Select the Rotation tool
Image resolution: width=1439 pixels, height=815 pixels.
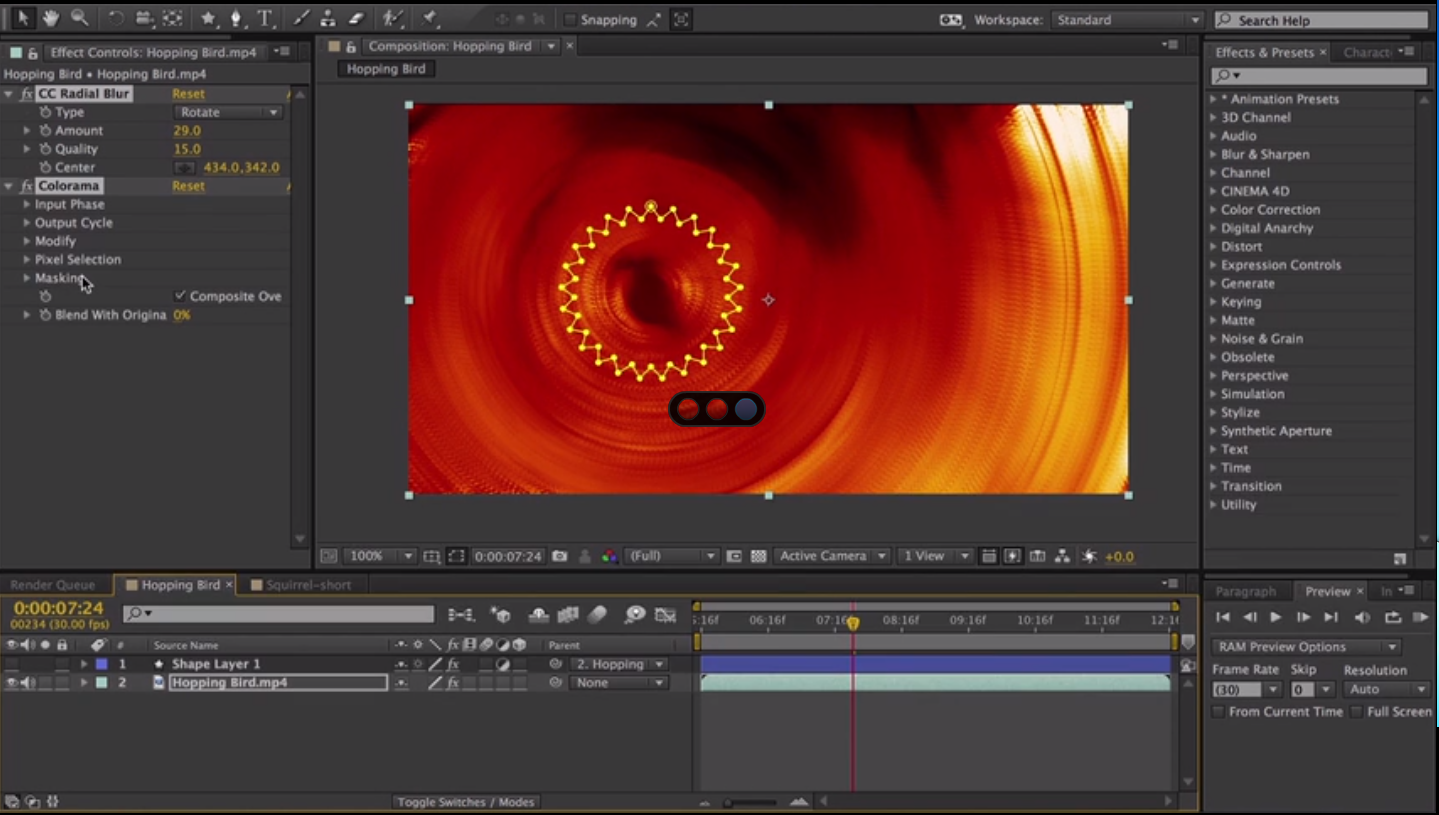click(116, 18)
